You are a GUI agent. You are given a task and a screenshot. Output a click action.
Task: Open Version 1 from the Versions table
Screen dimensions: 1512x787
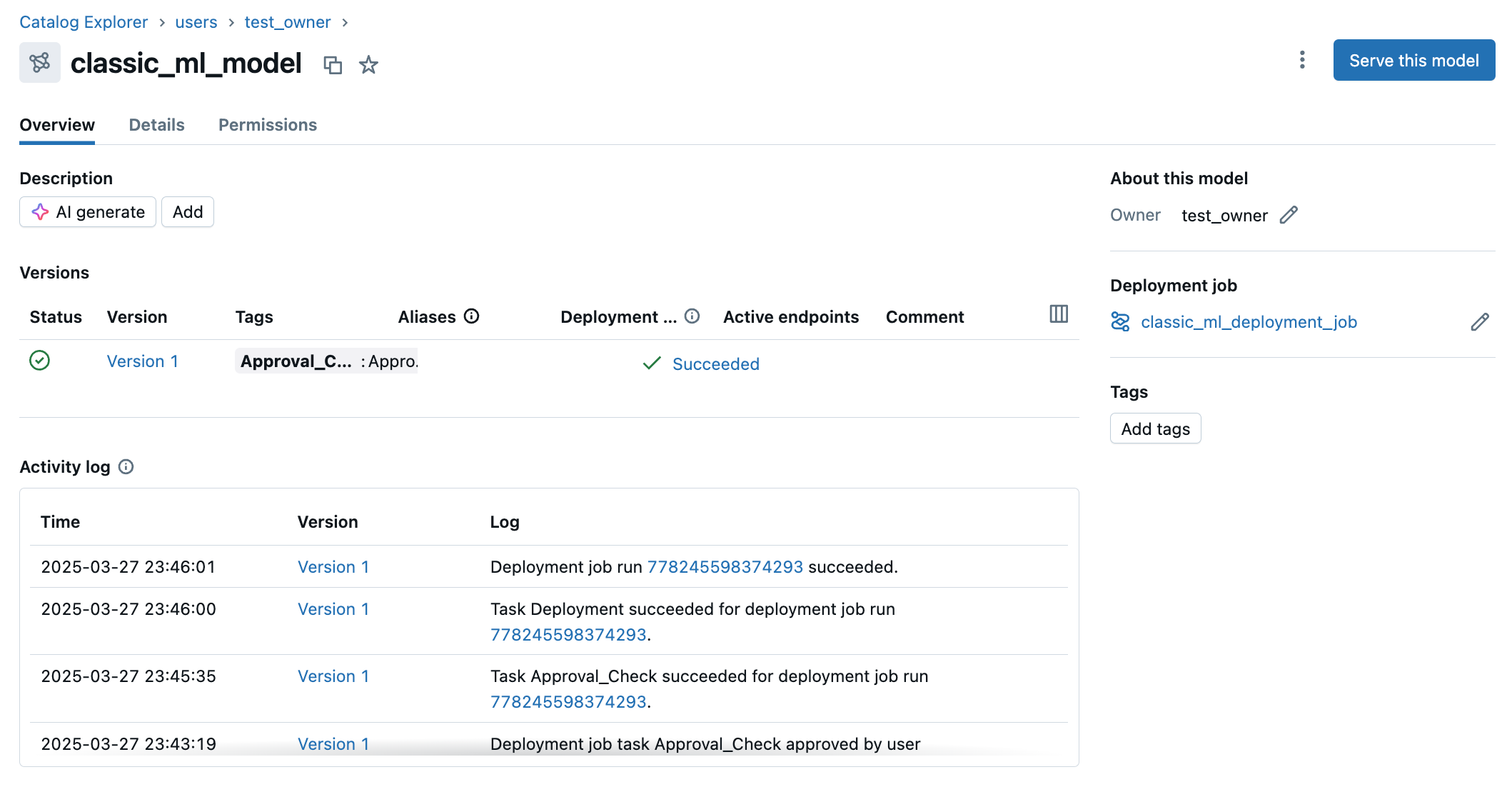tap(142, 361)
